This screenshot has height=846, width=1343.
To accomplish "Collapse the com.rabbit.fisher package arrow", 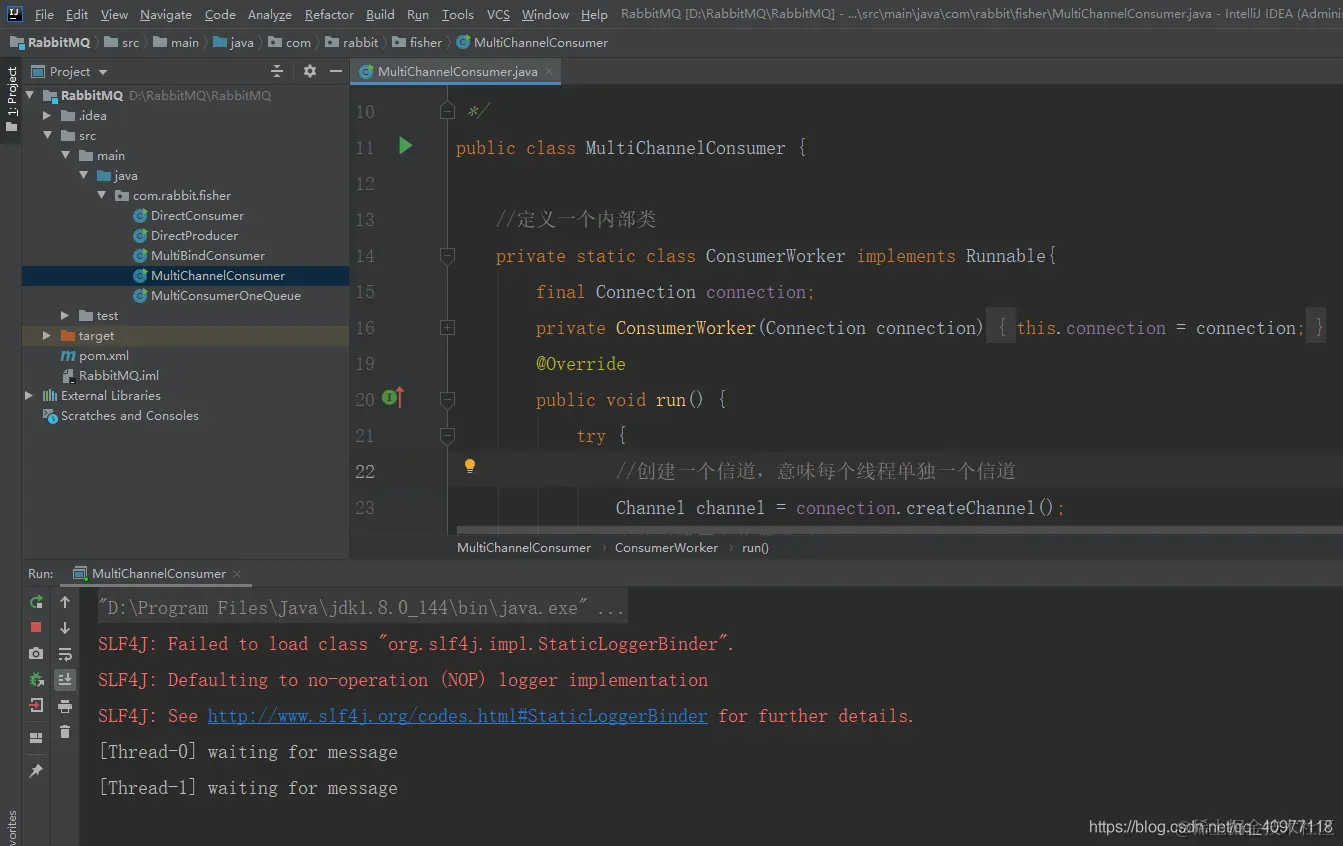I will click(x=102, y=196).
